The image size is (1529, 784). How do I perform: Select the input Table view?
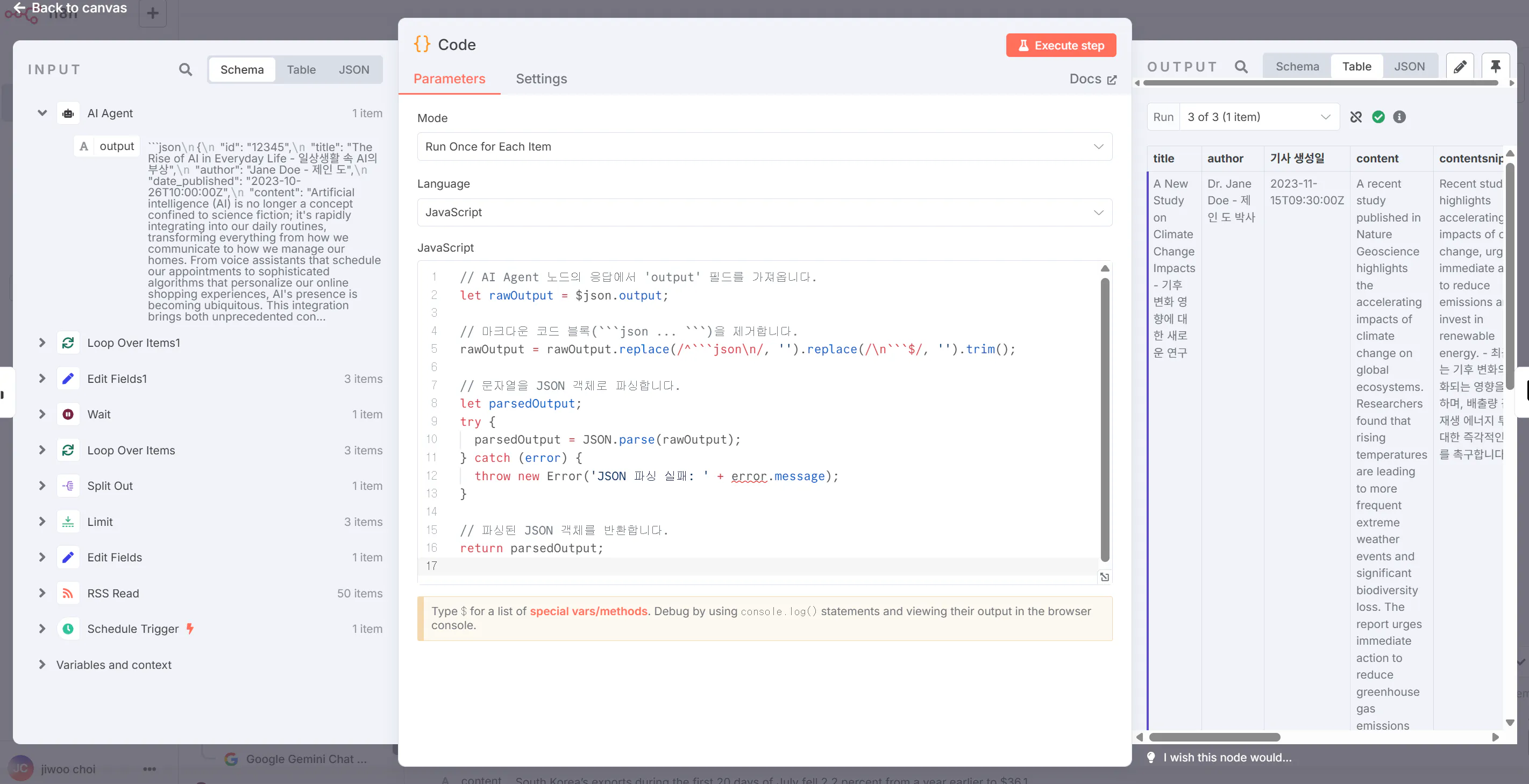click(302, 69)
